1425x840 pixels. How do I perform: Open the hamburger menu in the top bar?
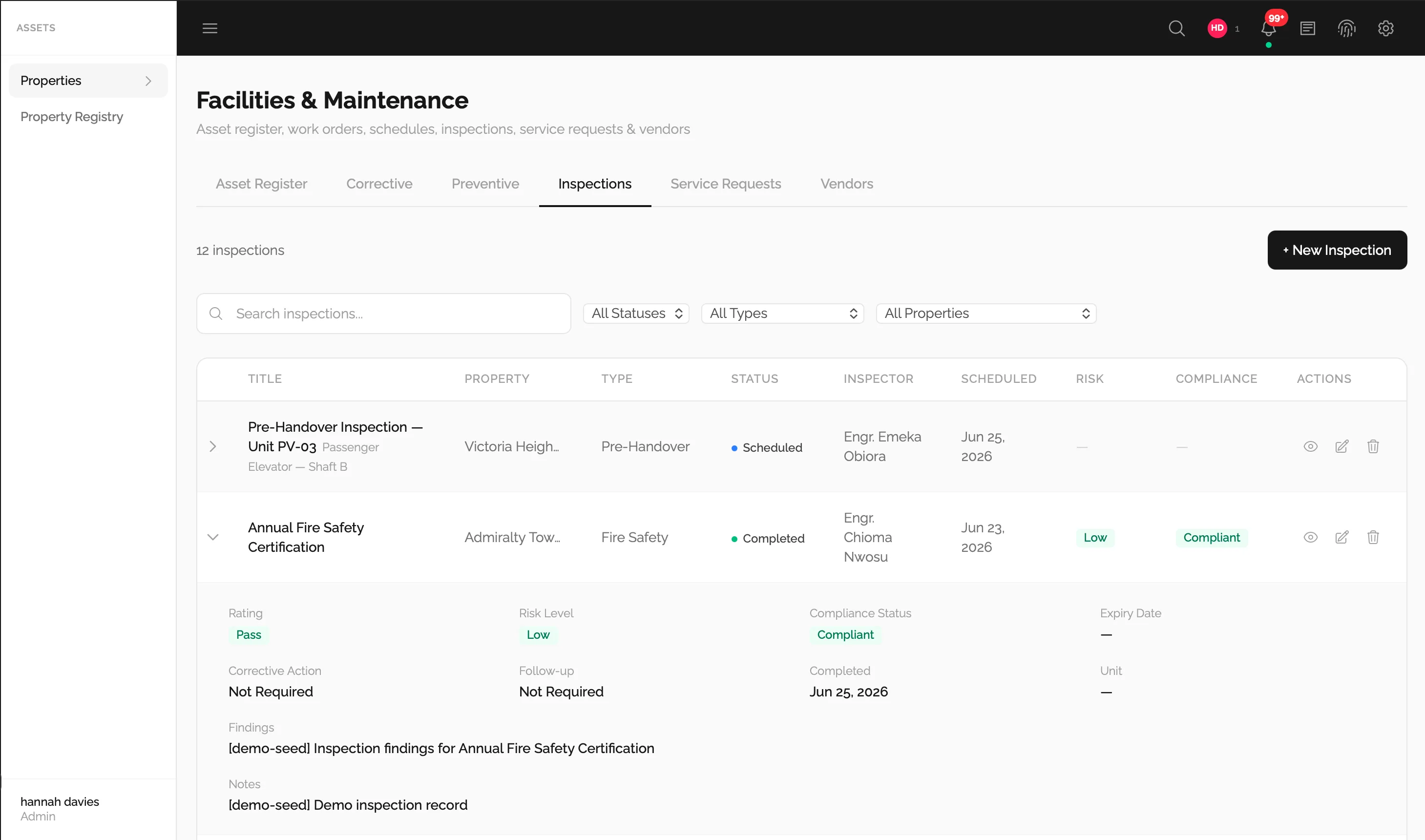[210, 28]
